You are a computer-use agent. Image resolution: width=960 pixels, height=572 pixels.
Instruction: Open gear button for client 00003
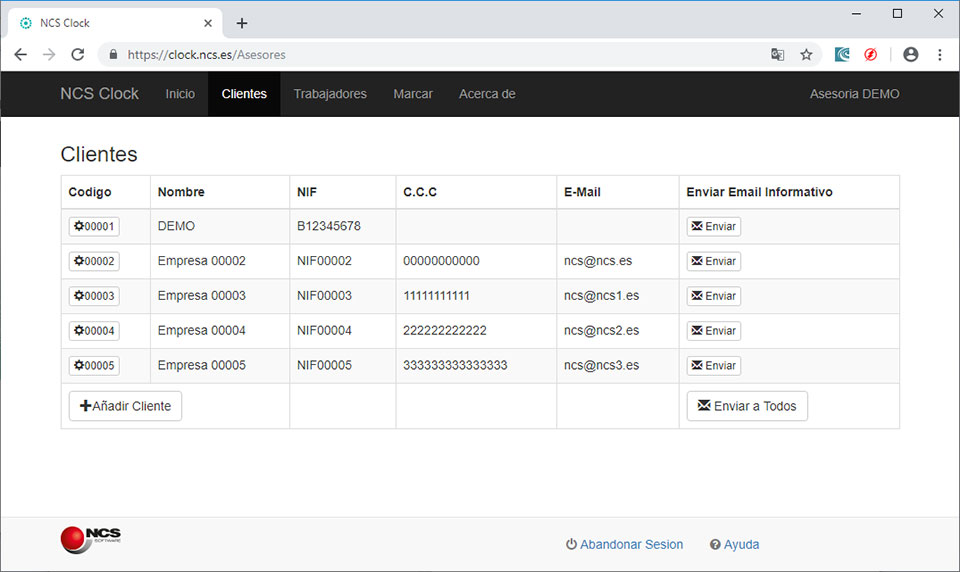(94, 296)
